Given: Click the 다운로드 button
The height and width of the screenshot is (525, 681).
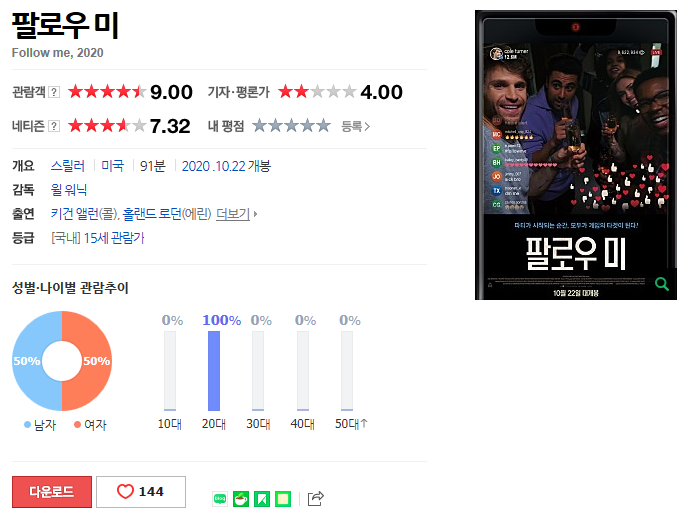Looking at the screenshot, I should coord(52,492).
